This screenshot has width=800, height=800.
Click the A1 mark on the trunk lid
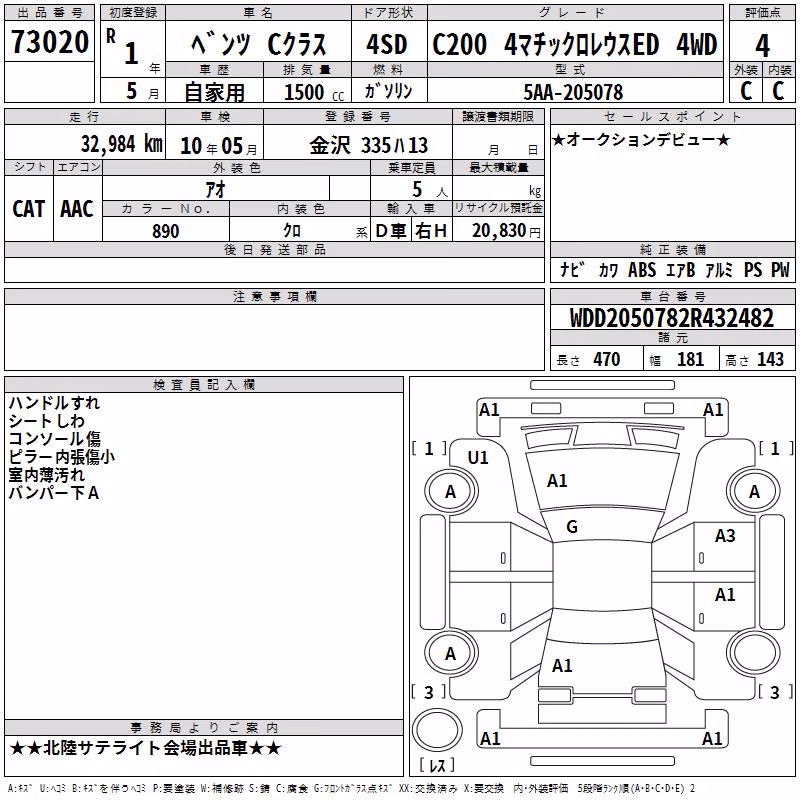[562, 665]
